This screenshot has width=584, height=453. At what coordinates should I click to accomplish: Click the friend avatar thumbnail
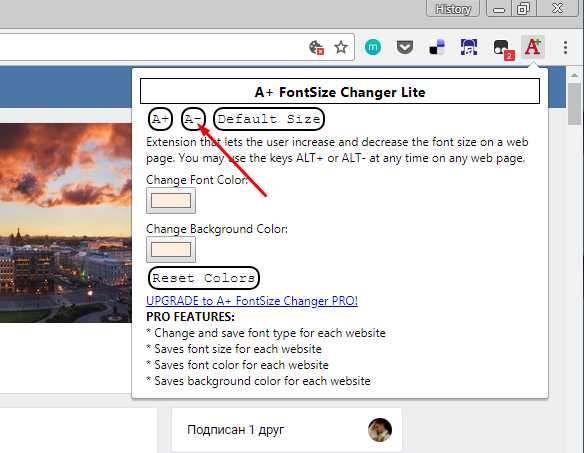click(x=380, y=430)
